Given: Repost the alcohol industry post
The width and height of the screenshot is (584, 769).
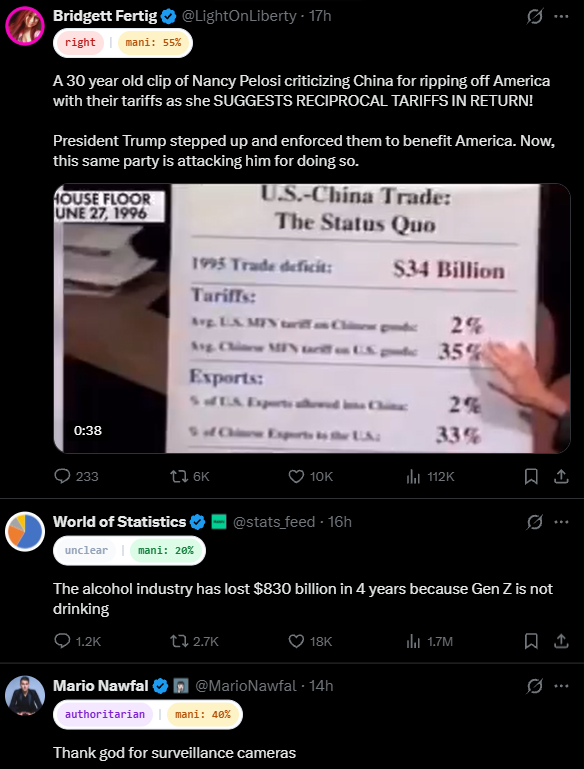Looking at the screenshot, I should coord(194,641).
